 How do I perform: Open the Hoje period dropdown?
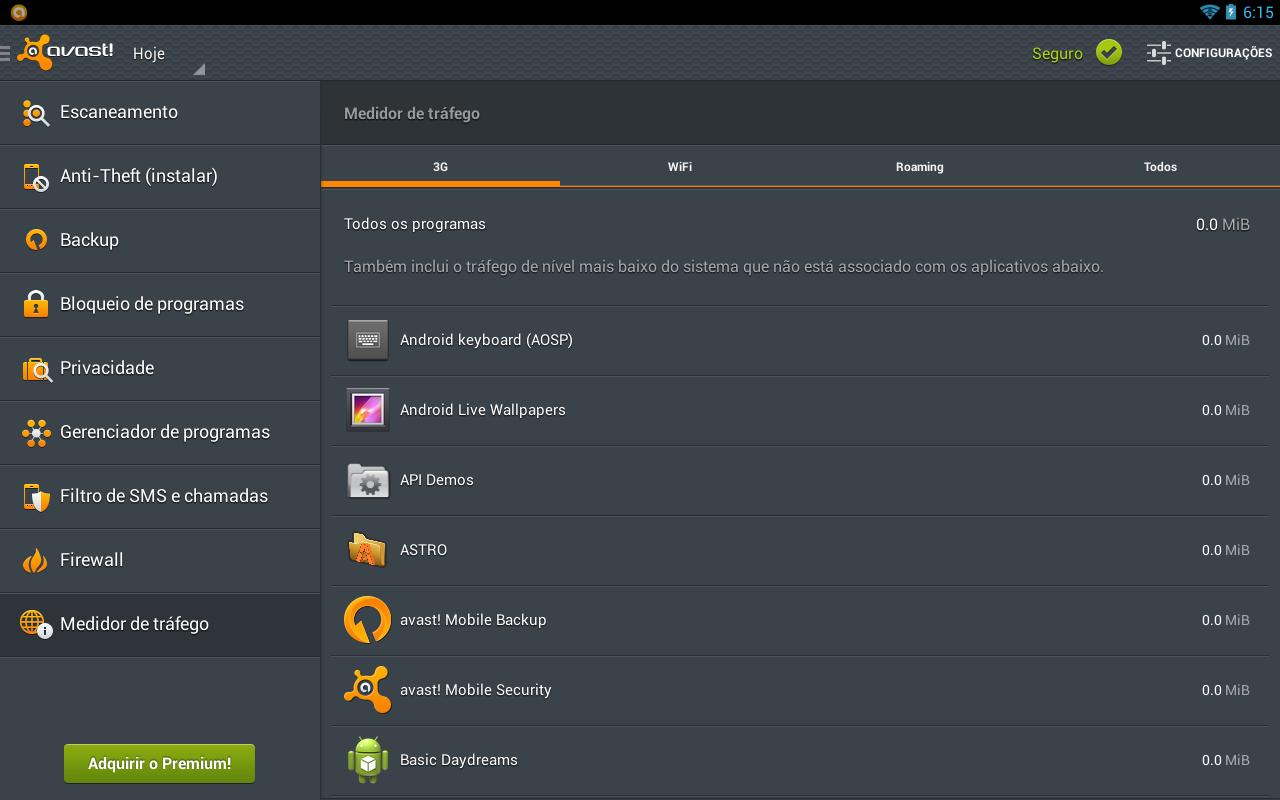pos(166,54)
